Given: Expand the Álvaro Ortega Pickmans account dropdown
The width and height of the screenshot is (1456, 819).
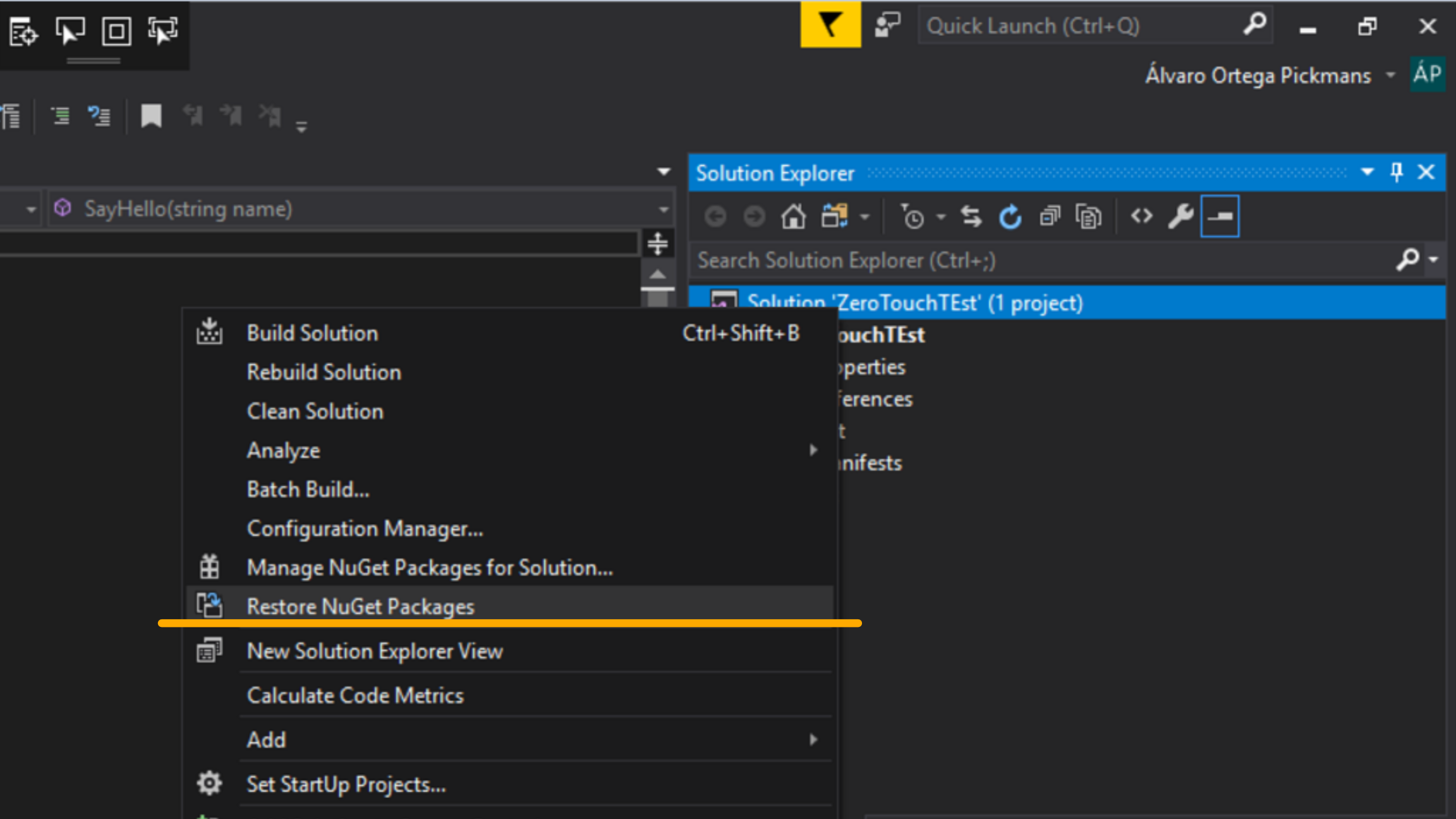Looking at the screenshot, I should (1390, 75).
